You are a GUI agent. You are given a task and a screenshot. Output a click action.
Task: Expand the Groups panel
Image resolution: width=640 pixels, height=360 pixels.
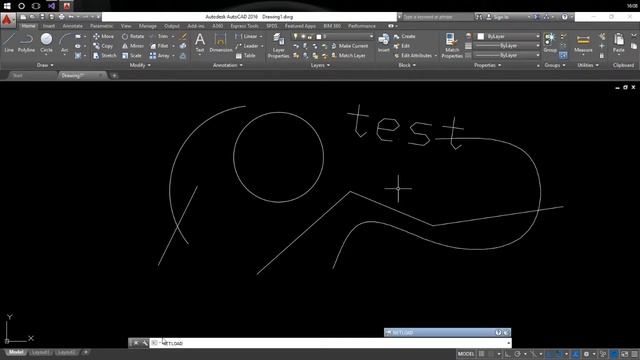[555, 65]
